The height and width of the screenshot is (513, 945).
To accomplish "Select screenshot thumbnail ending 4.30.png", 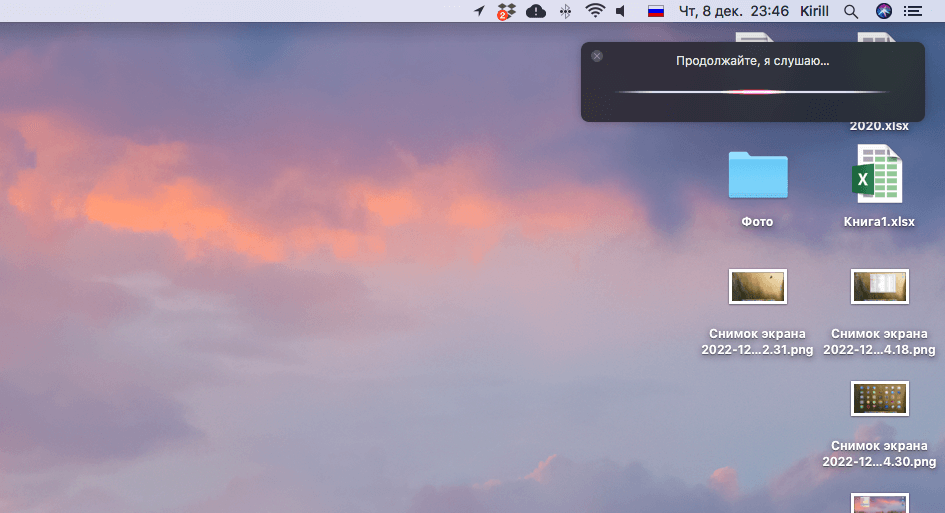I will point(879,398).
